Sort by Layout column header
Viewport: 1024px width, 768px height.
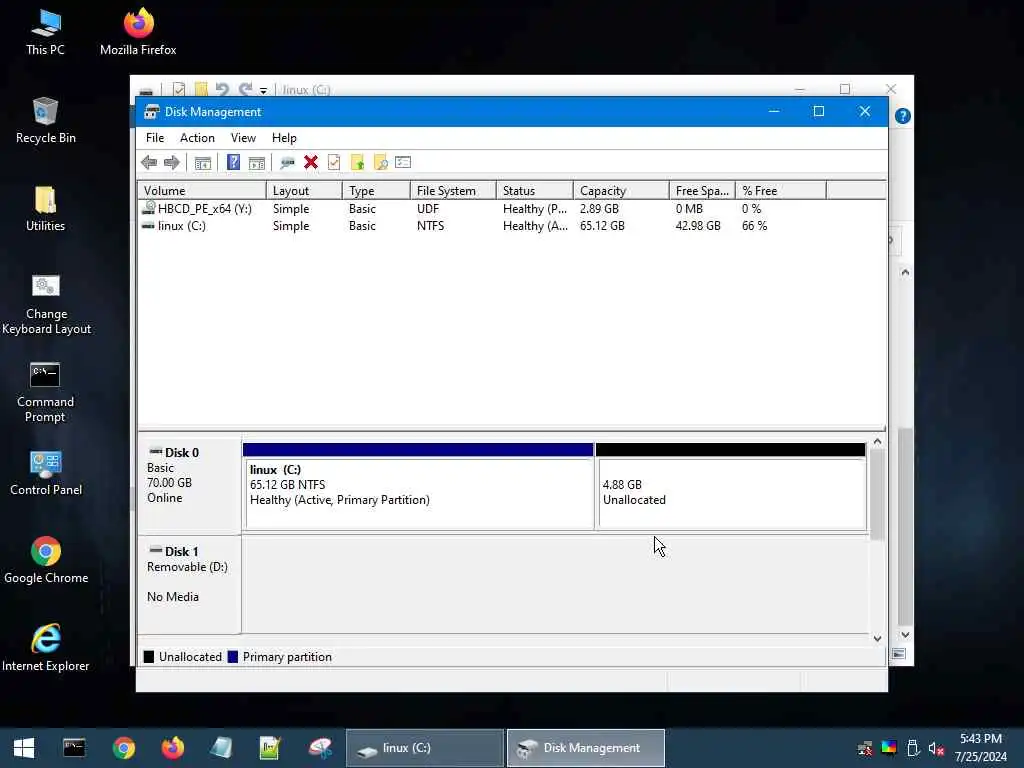coord(304,191)
